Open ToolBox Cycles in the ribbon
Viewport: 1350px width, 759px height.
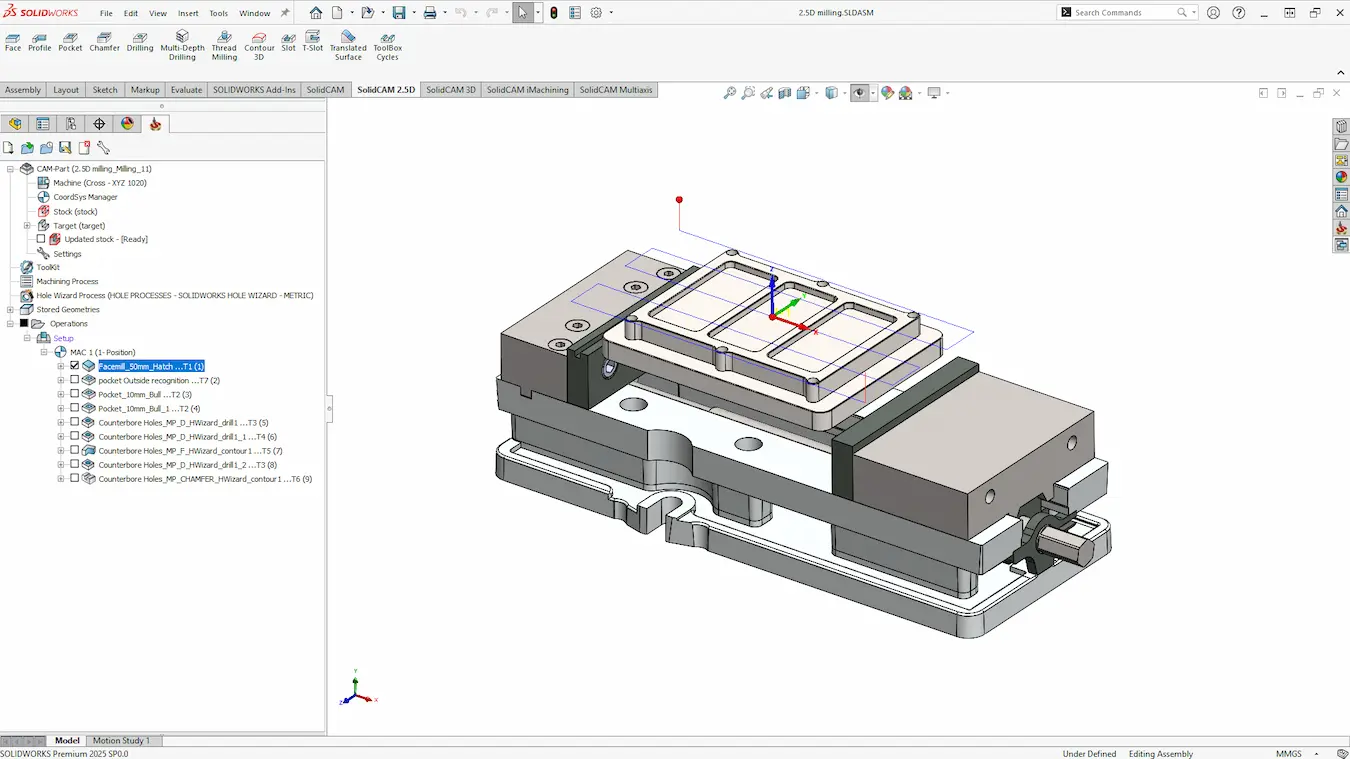coord(388,45)
